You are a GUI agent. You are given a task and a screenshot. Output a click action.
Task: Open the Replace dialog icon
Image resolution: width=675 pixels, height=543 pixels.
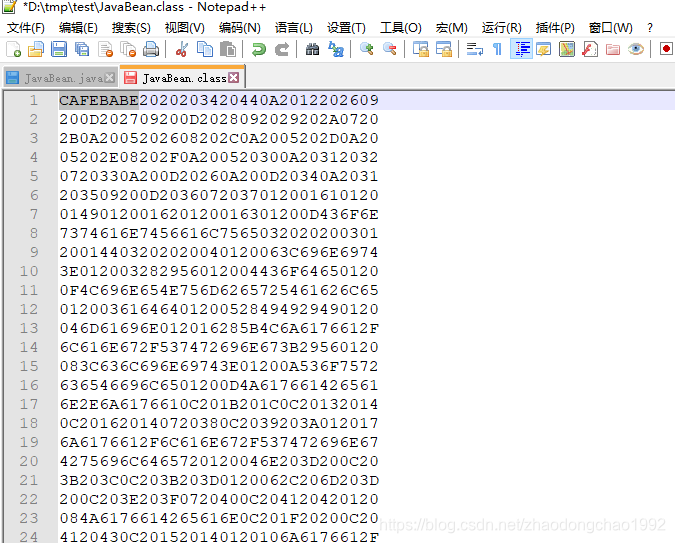pos(336,49)
